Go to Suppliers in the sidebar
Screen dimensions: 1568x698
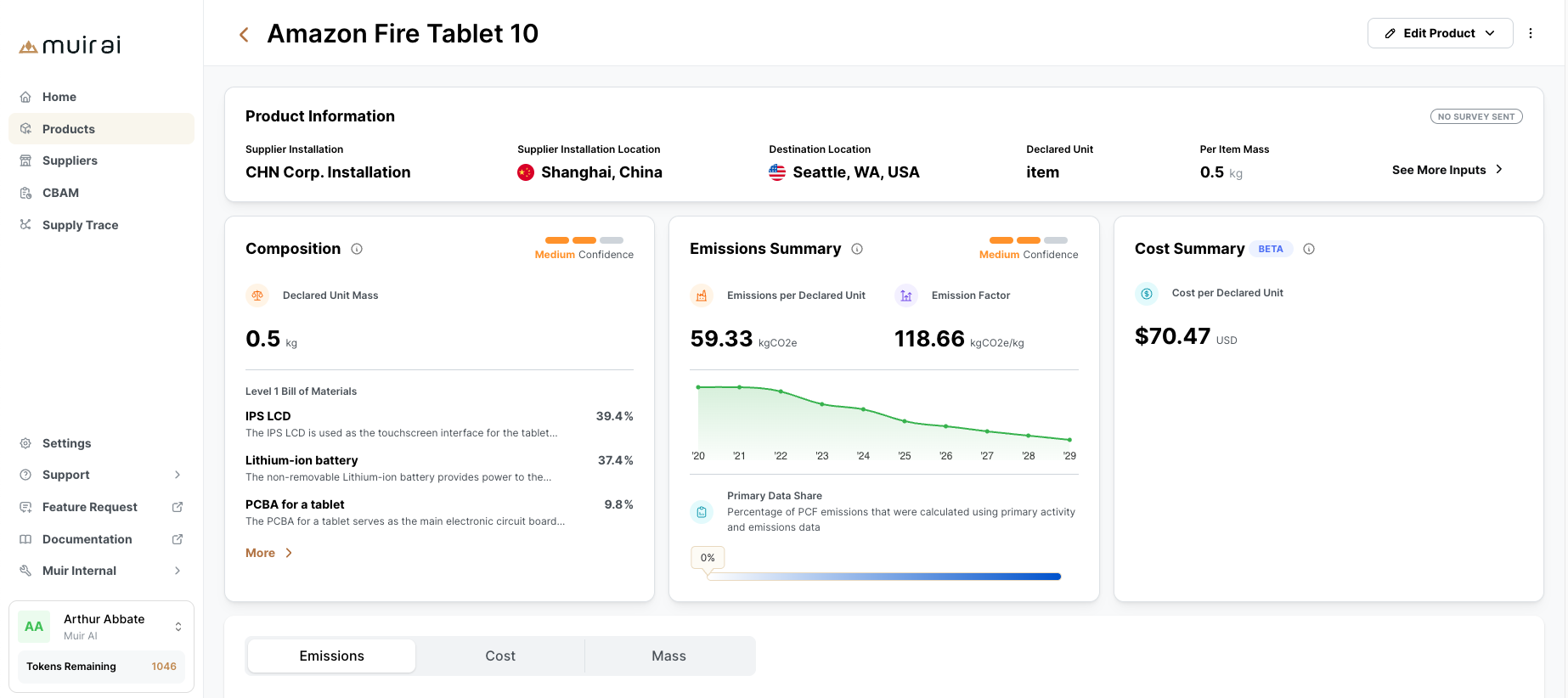point(70,160)
